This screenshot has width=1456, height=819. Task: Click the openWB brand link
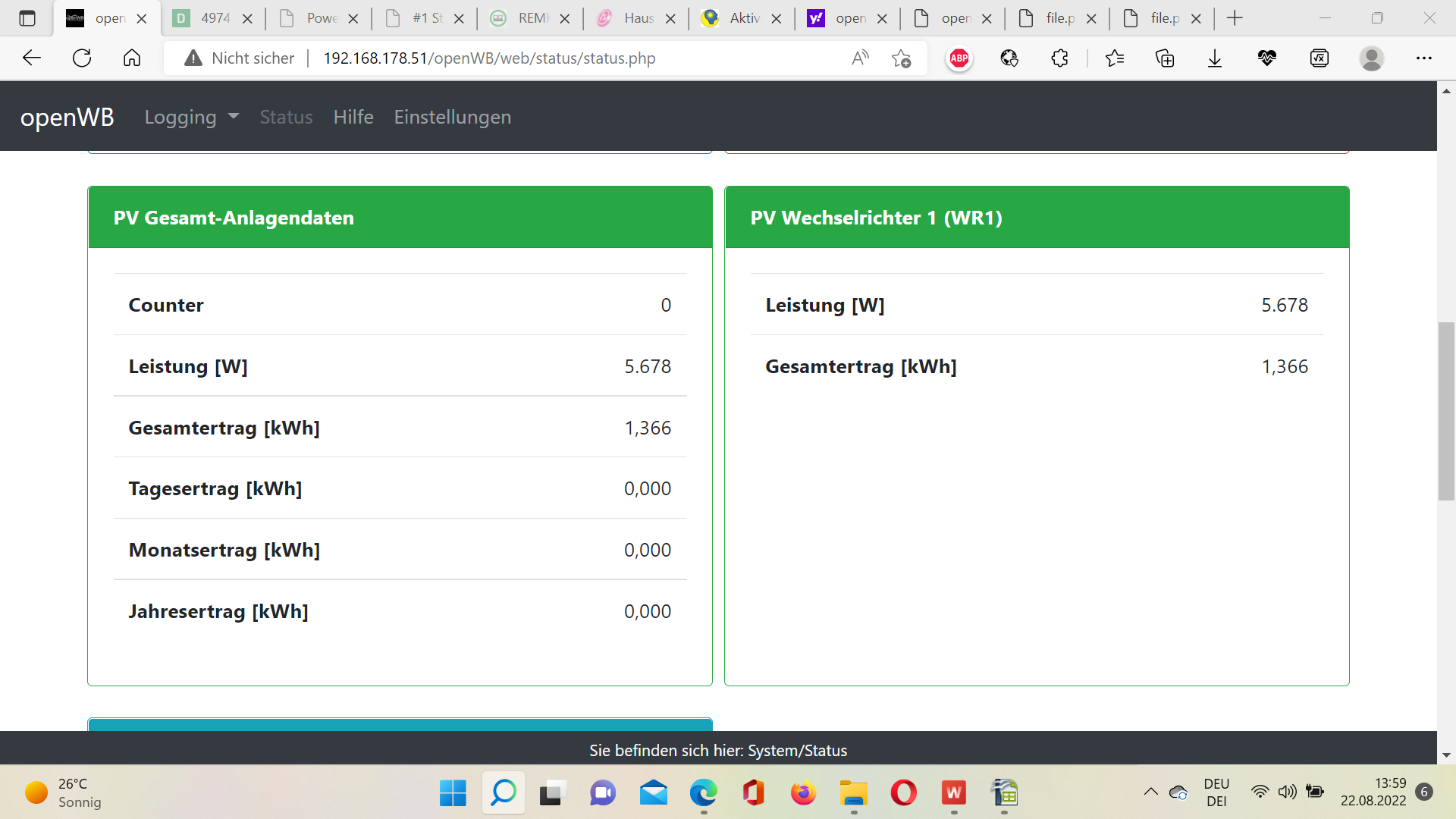[67, 118]
